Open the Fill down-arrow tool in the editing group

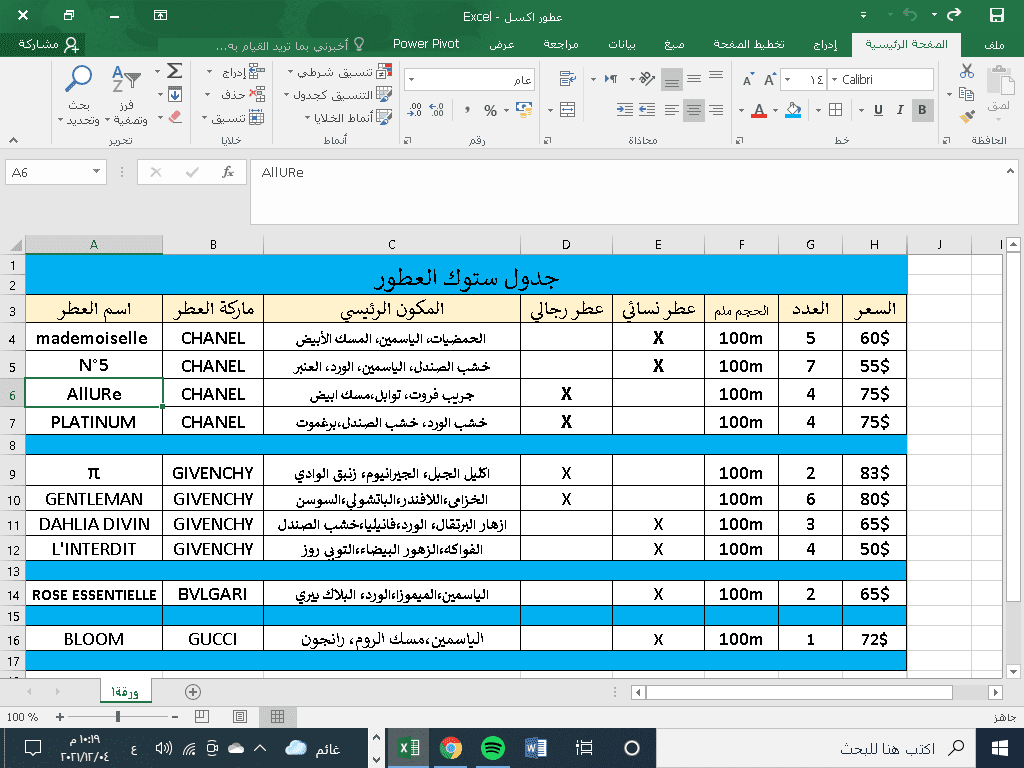(x=174, y=95)
